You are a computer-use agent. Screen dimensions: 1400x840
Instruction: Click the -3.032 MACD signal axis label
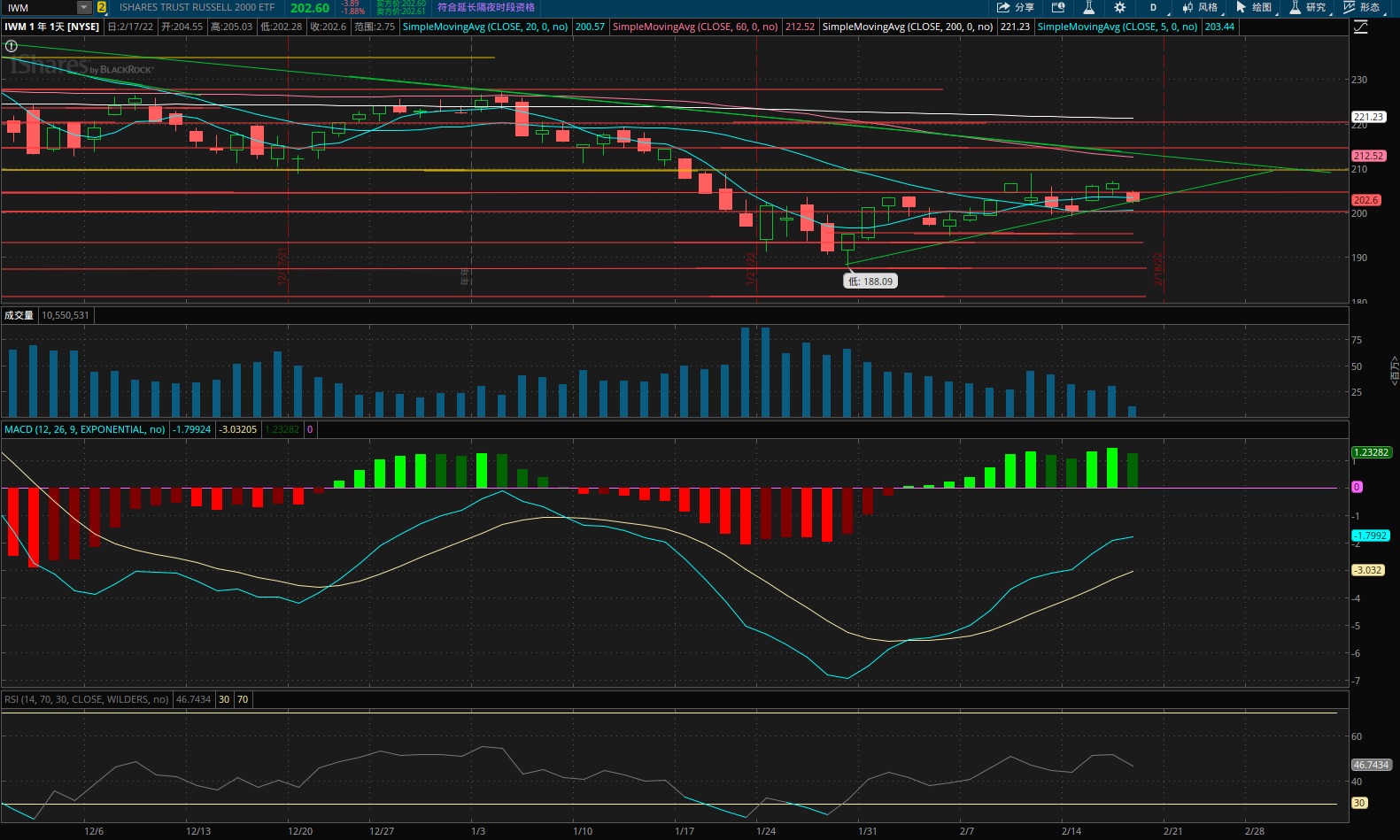[x=1367, y=570]
